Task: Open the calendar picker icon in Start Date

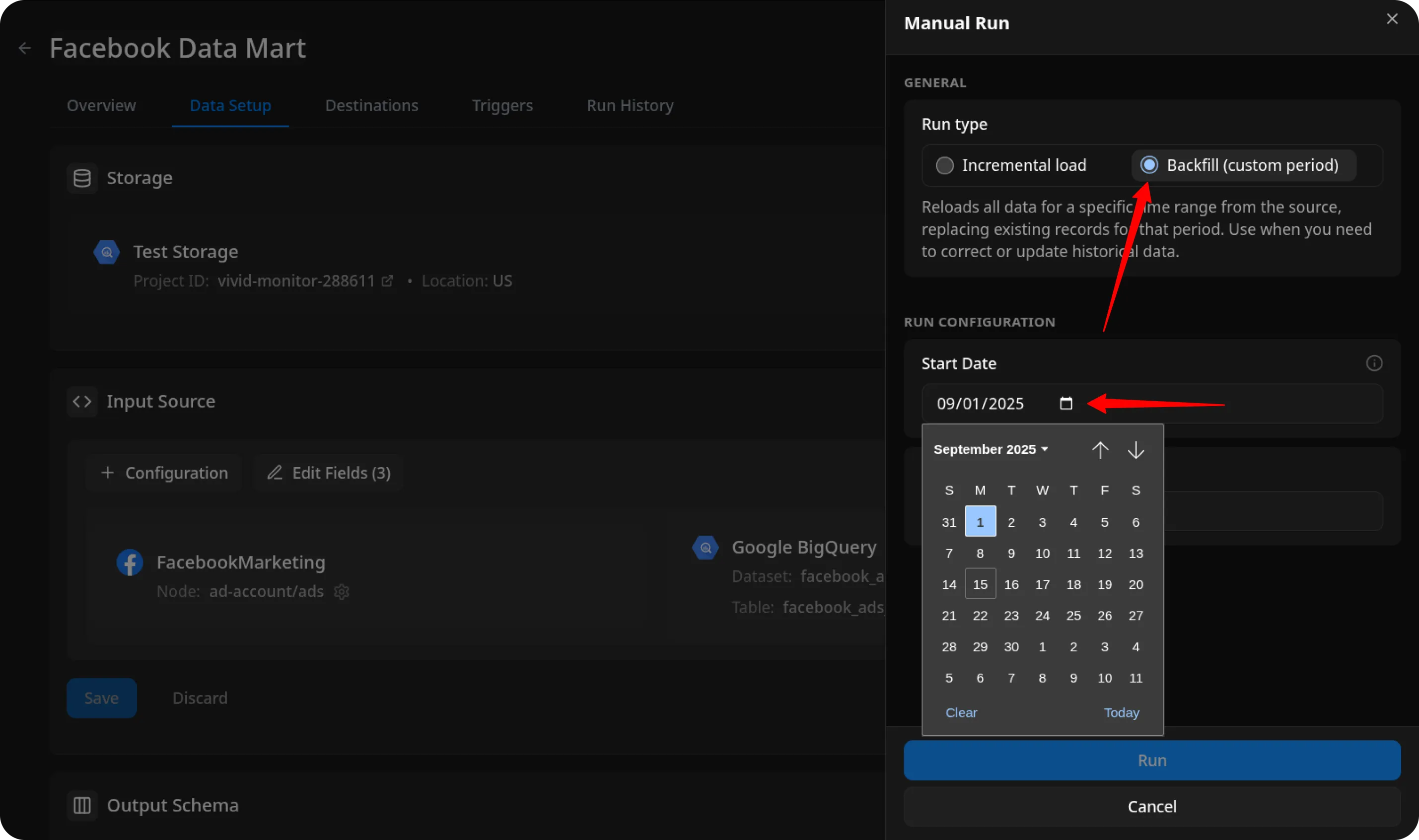Action: click(1066, 404)
